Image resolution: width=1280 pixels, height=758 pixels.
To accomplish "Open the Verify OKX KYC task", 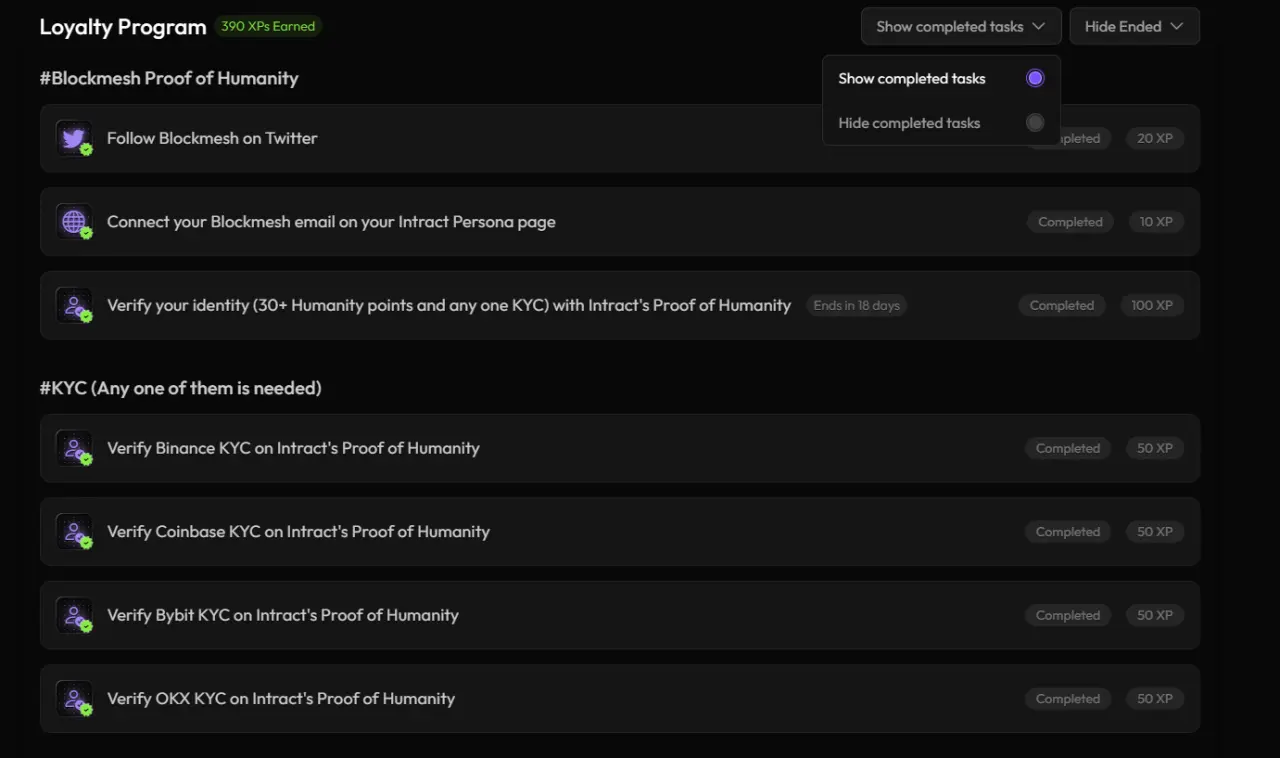I will (x=620, y=699).
